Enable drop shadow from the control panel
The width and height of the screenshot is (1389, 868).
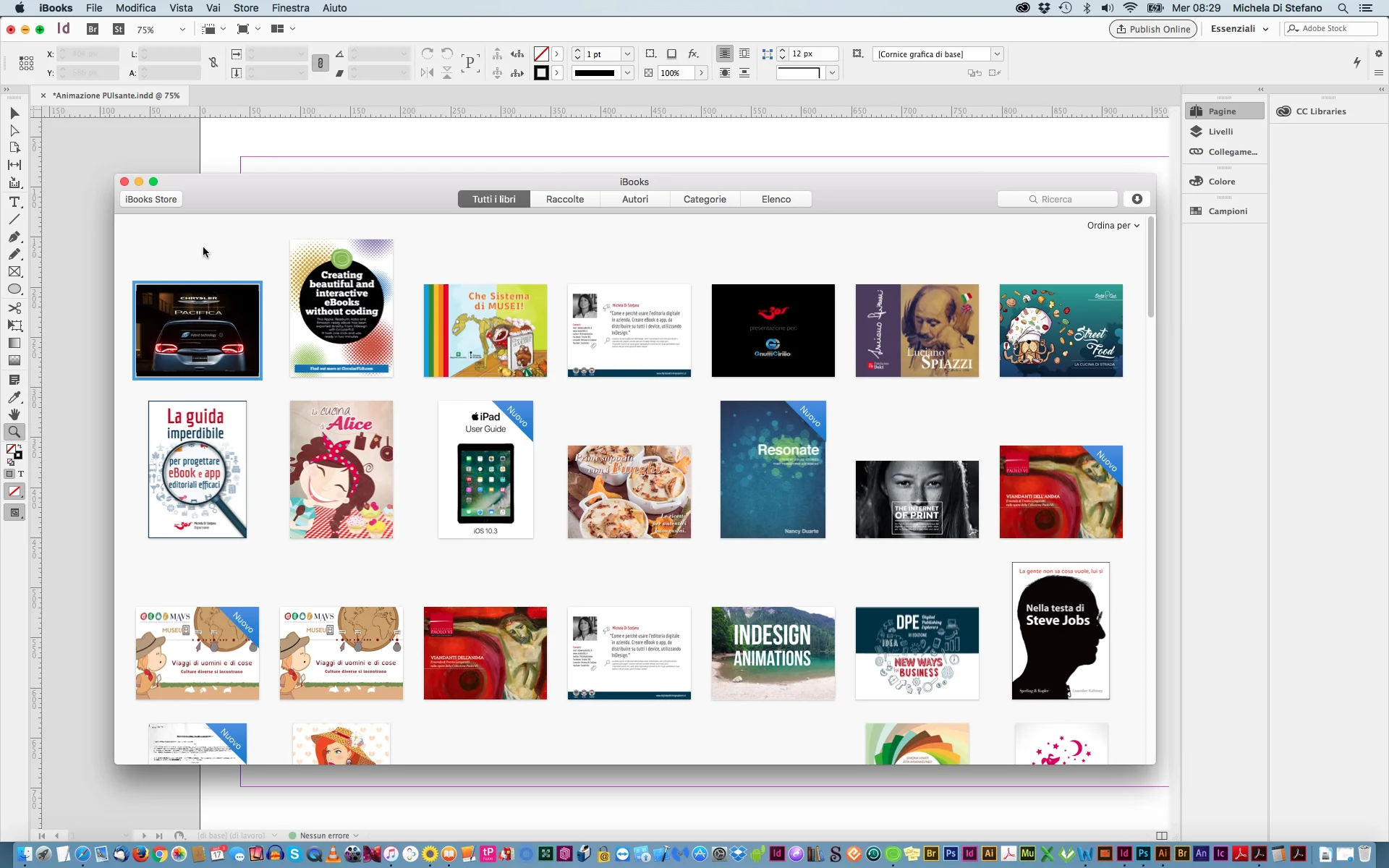coord(672,54)
